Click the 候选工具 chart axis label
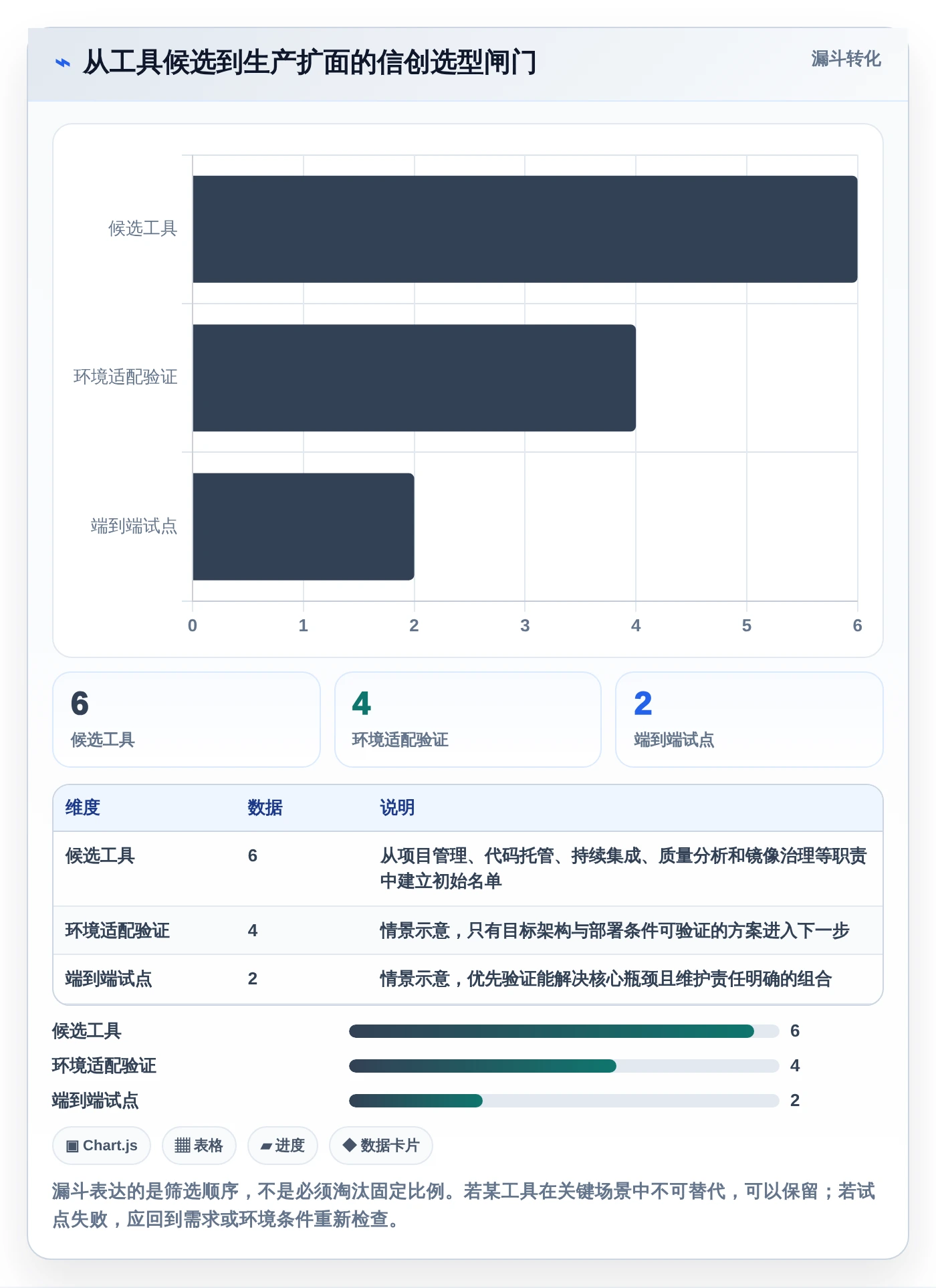936x1288 pixels. click(x=142, y=229)
